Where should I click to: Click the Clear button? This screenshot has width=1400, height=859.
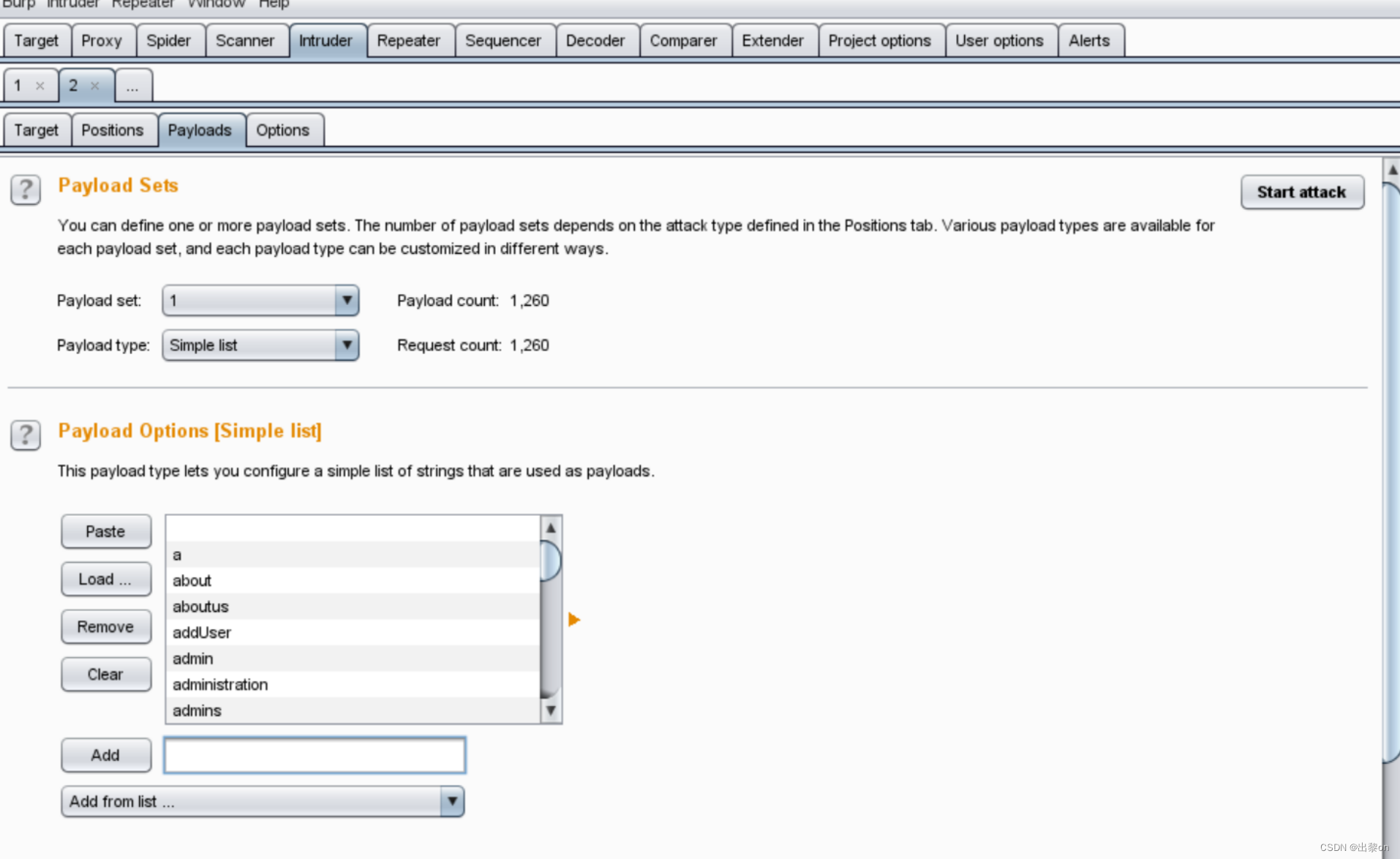(106, 675)
